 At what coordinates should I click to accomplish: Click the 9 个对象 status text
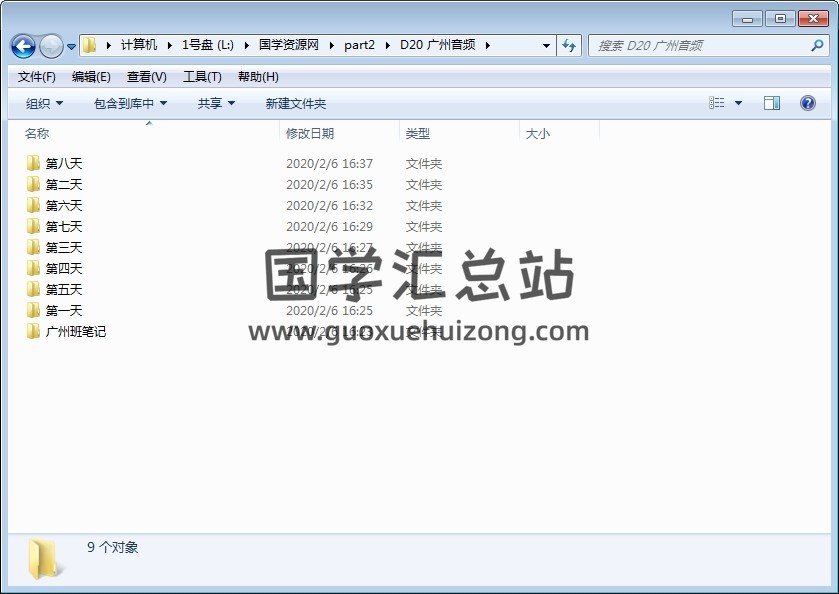tap(112, 547)
